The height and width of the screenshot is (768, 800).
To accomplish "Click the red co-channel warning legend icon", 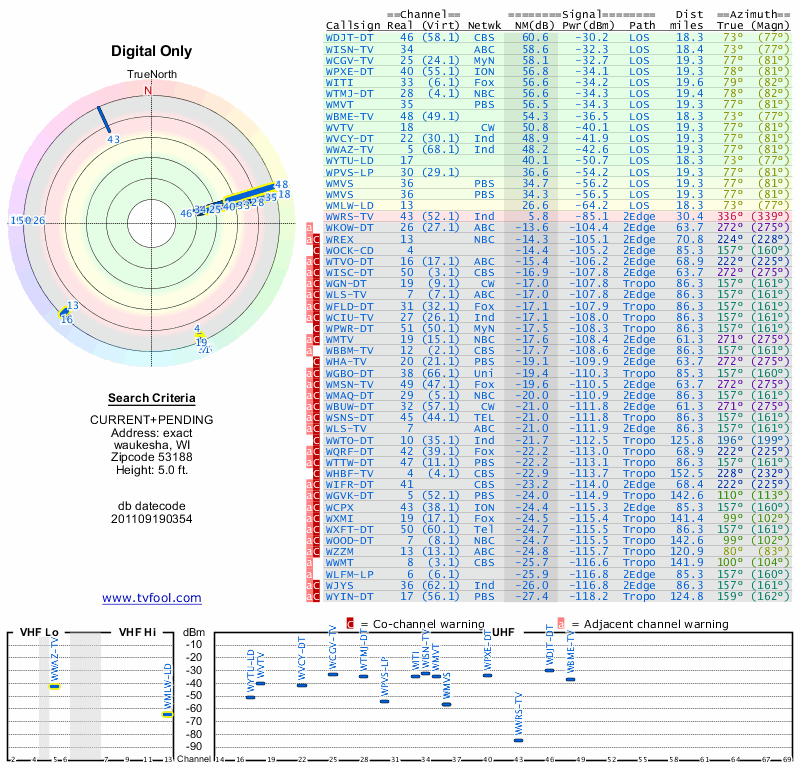I will point(350,623).
